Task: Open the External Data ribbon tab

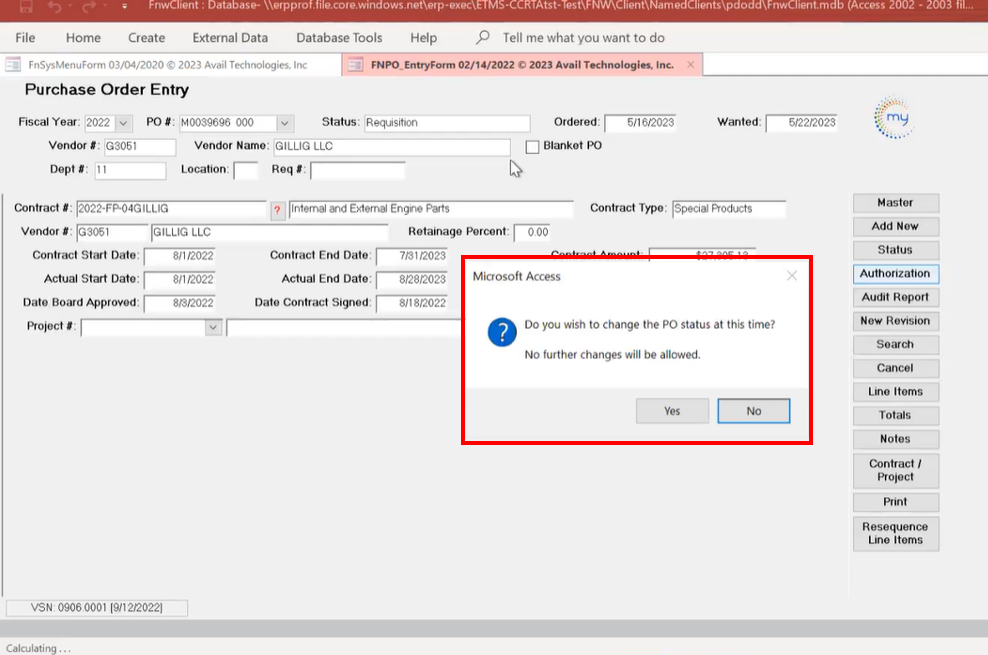Action: [230, 38]
